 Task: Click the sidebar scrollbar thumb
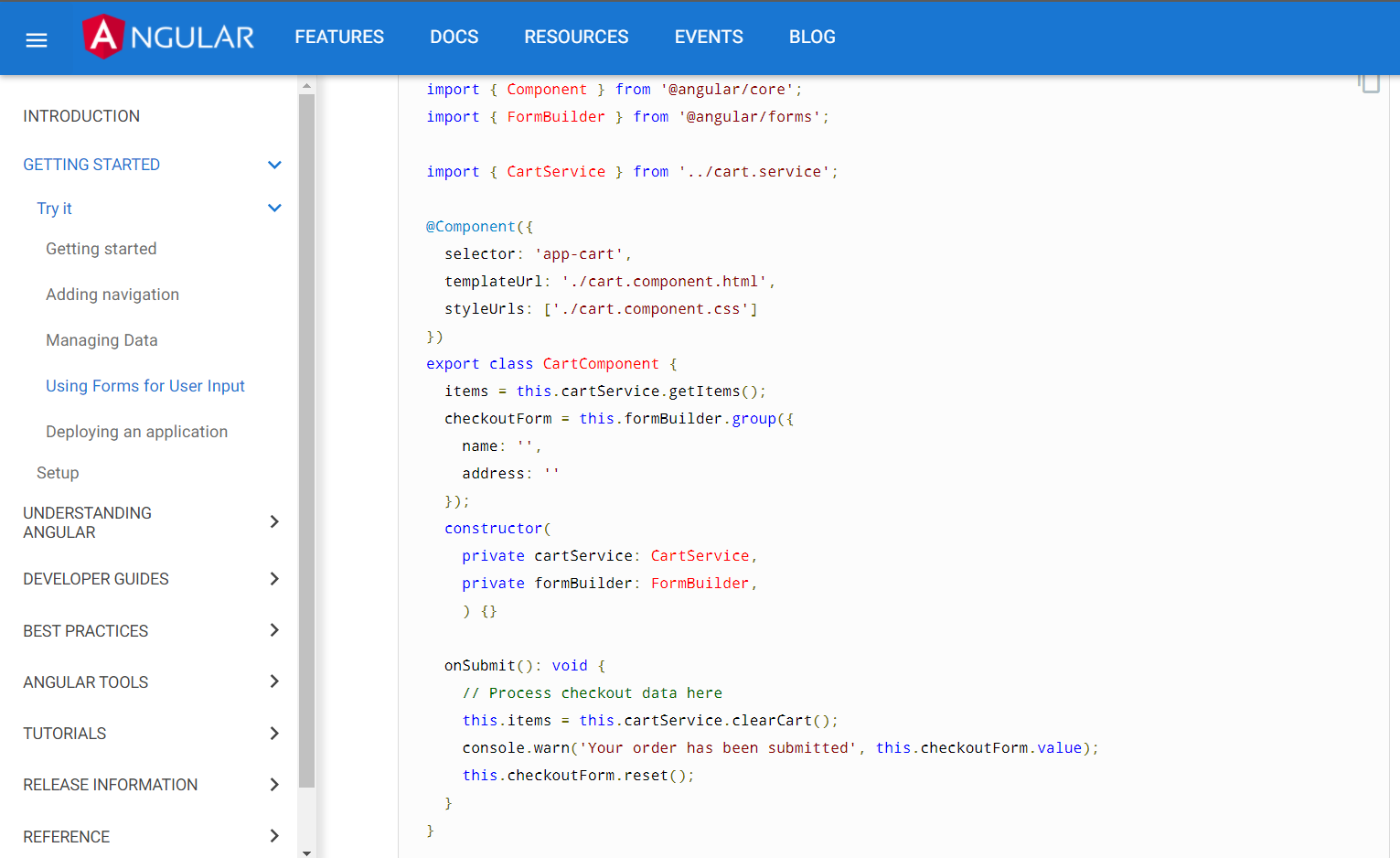(306, 441)
